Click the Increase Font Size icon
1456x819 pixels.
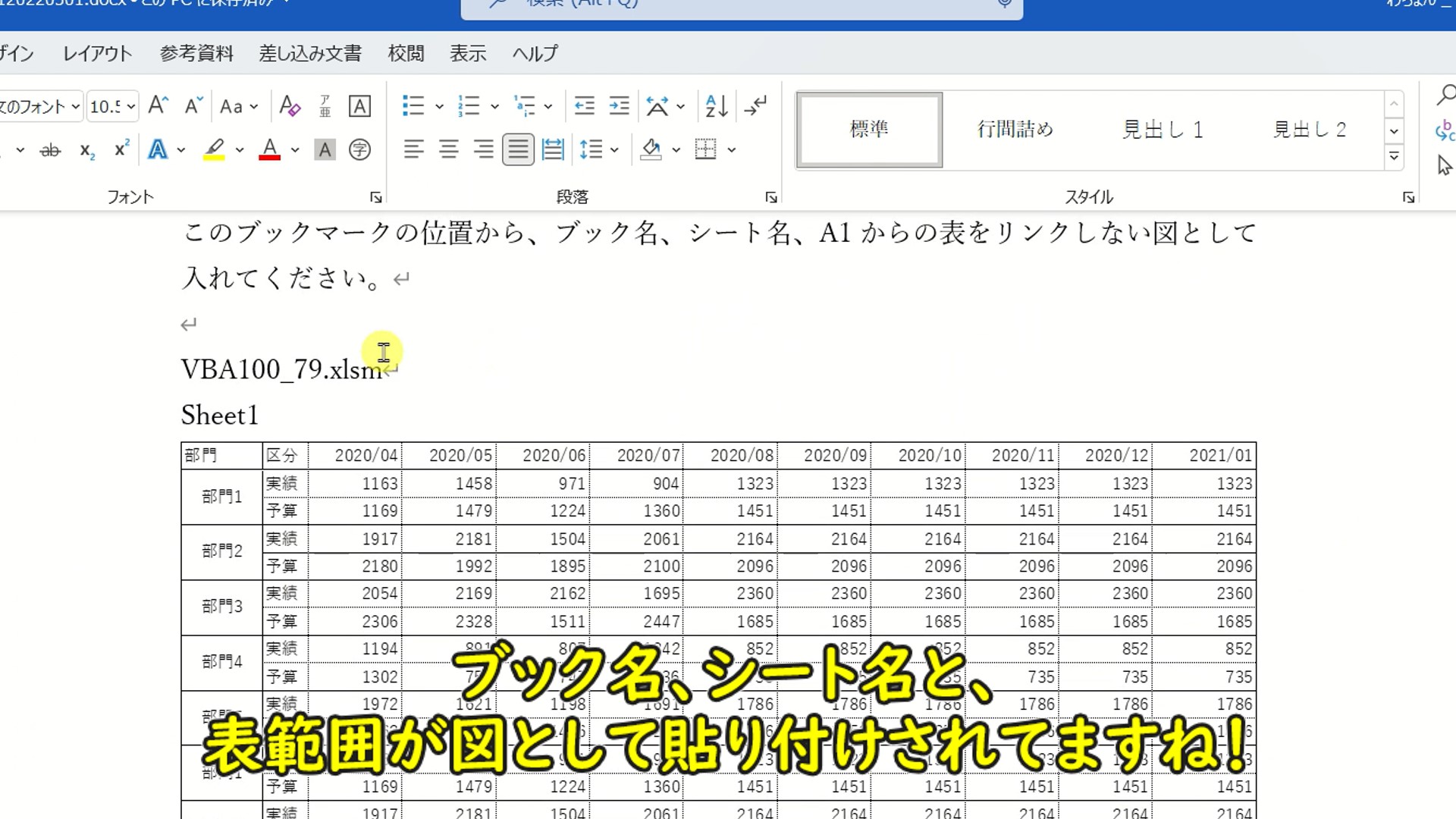[x=158, y=106]
